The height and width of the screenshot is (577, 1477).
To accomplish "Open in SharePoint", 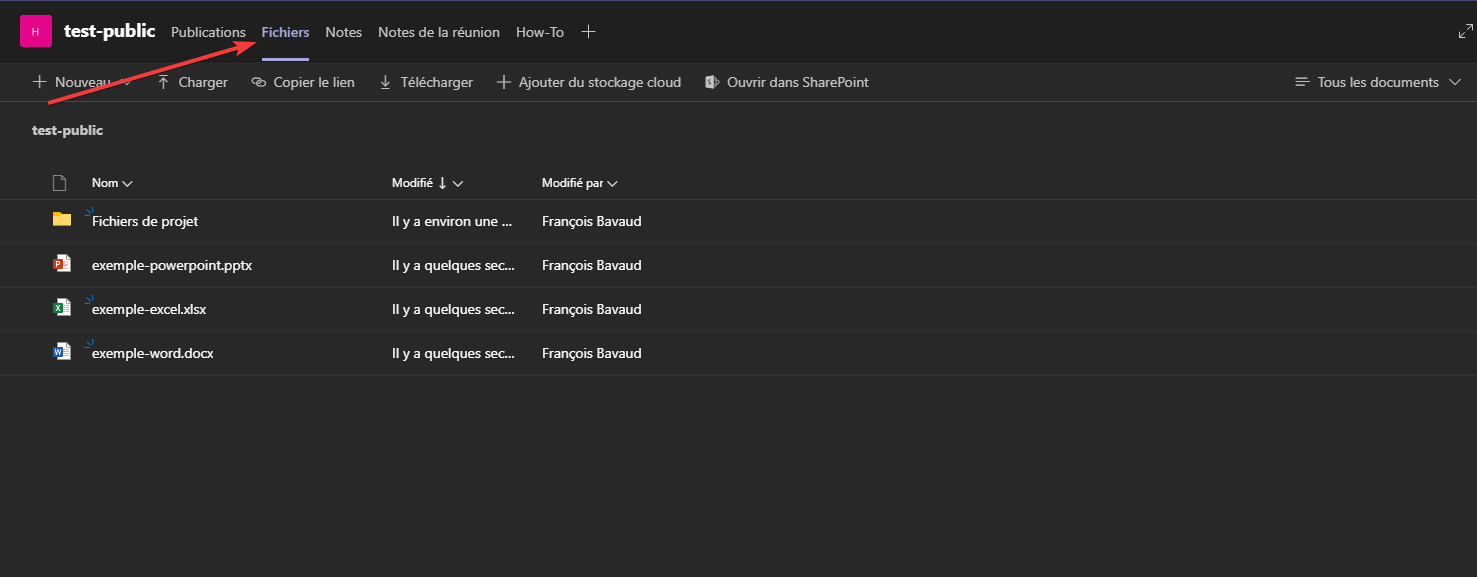I will pyautogui.click(x=786, y=82).
